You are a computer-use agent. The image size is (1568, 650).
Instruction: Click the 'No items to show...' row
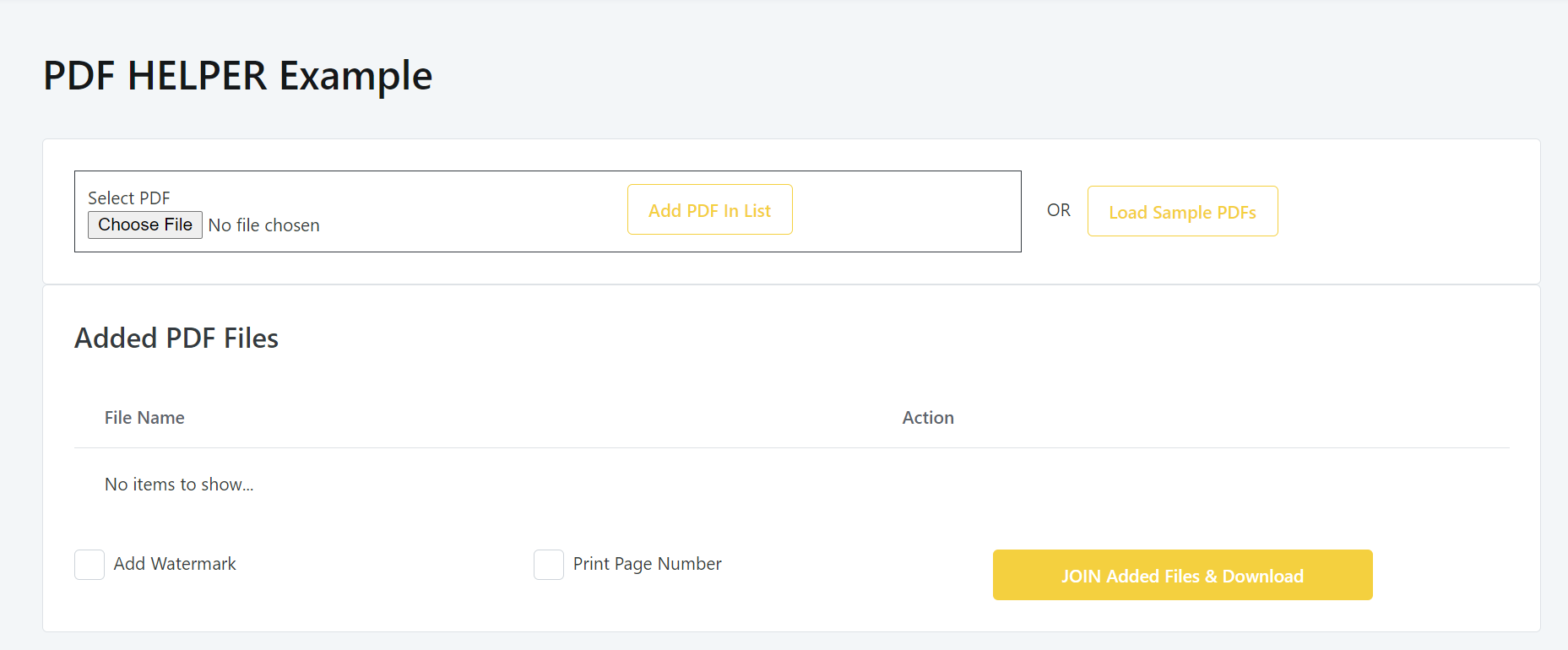coord(179,485)
